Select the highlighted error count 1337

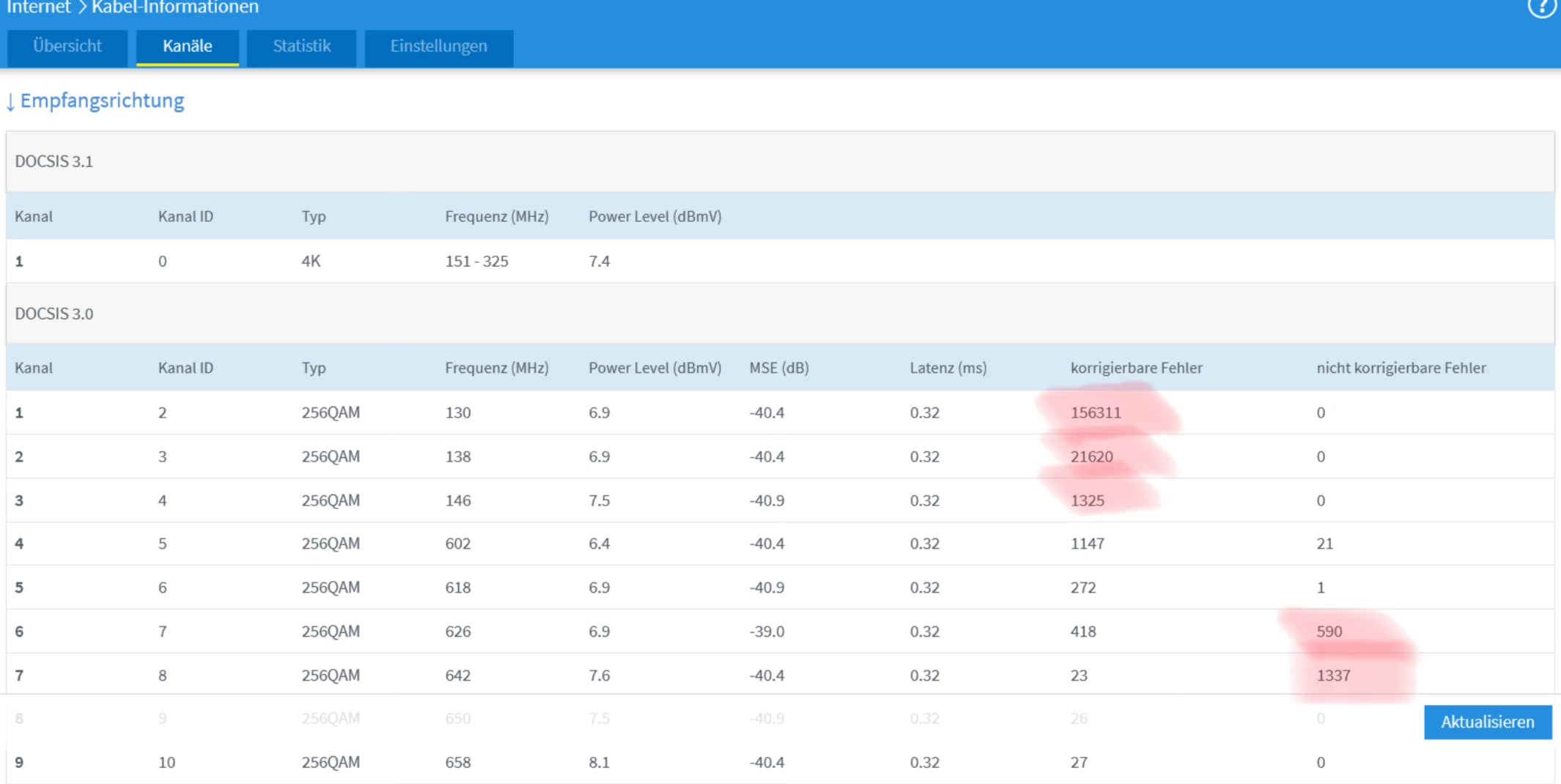(1333, 676)
